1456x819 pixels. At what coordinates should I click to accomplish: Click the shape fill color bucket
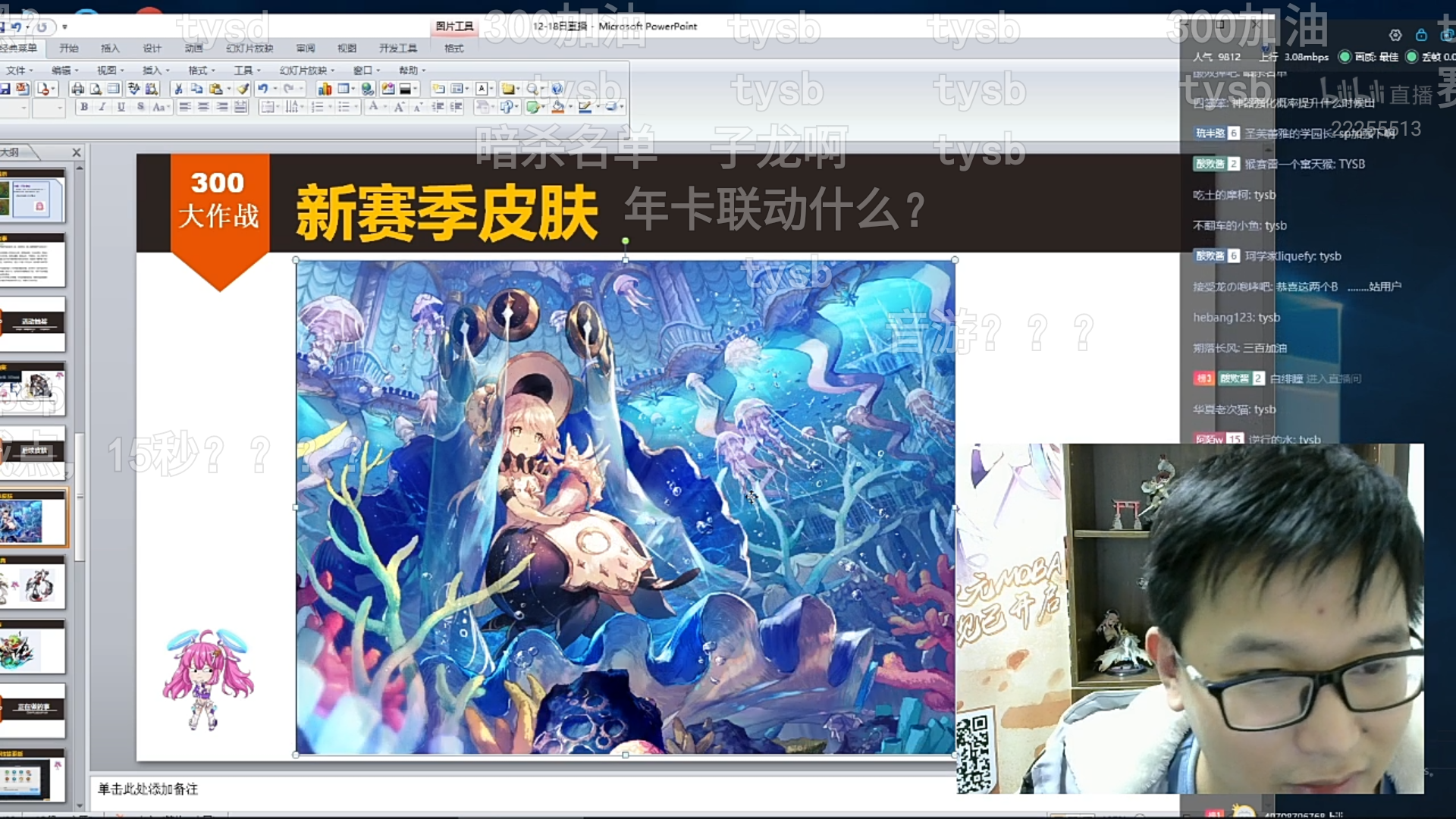coord(557,107)
